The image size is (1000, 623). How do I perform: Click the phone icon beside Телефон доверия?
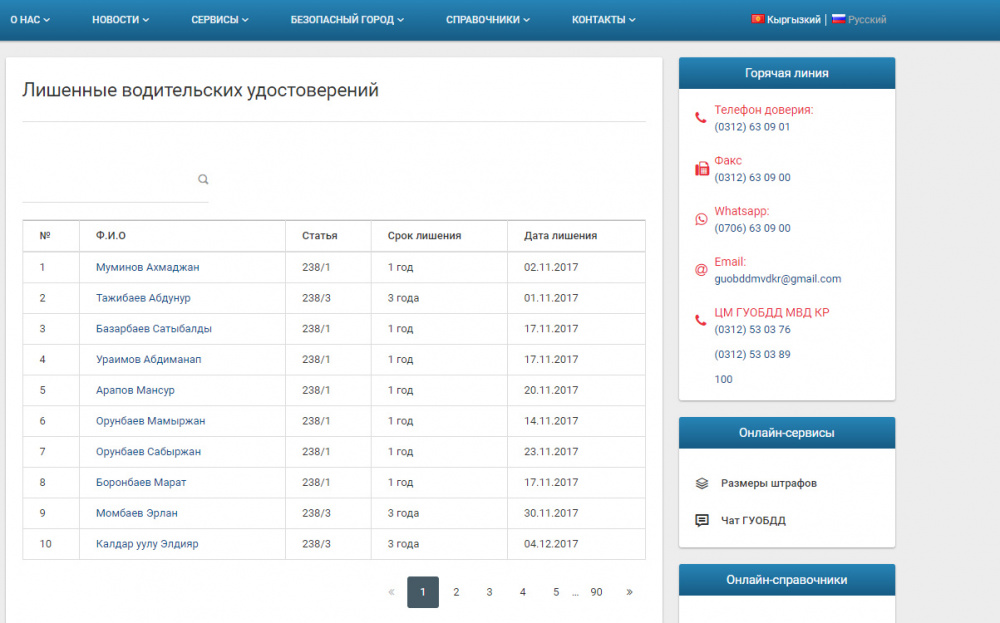coord(701,118)
